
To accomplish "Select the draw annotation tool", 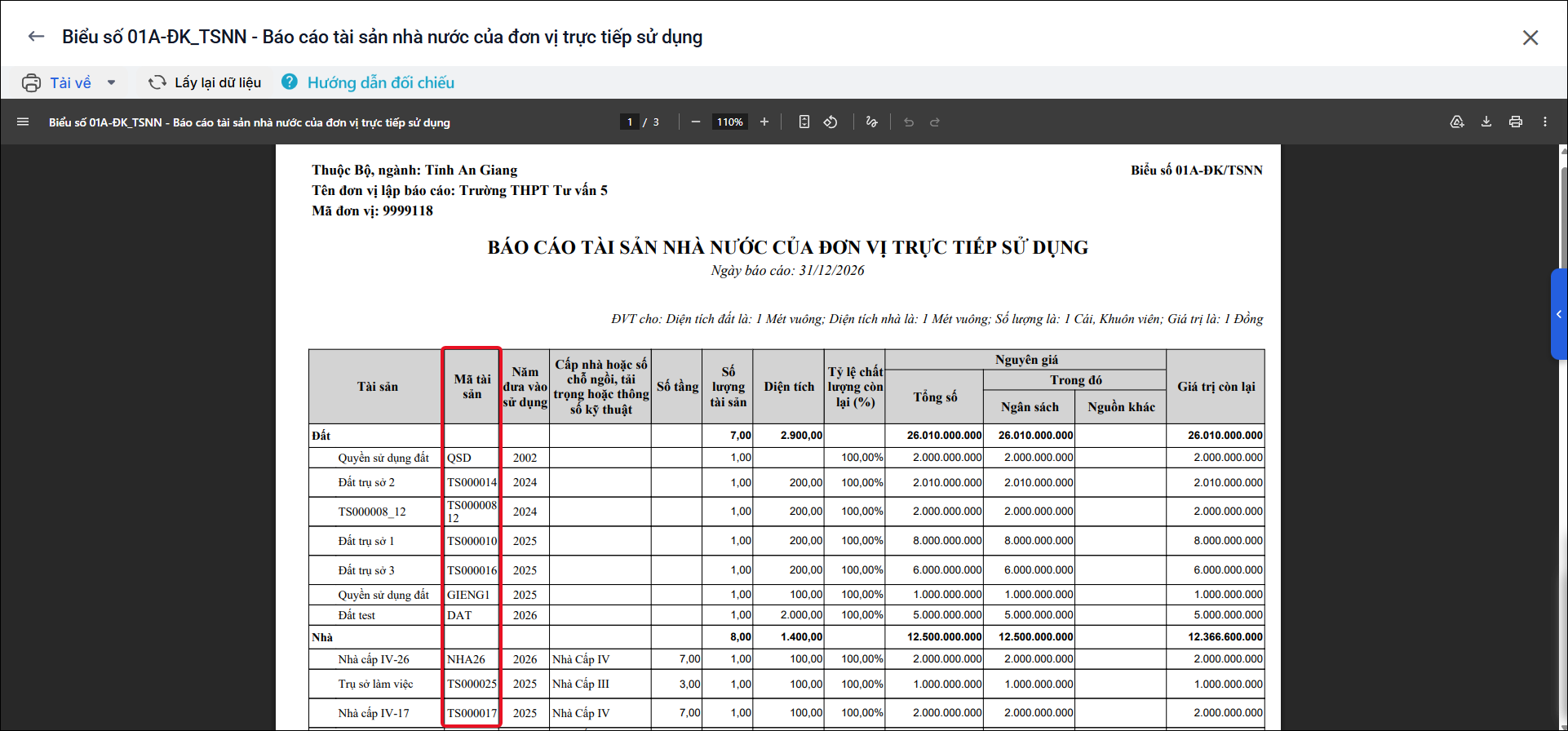I will coord(871,122).
